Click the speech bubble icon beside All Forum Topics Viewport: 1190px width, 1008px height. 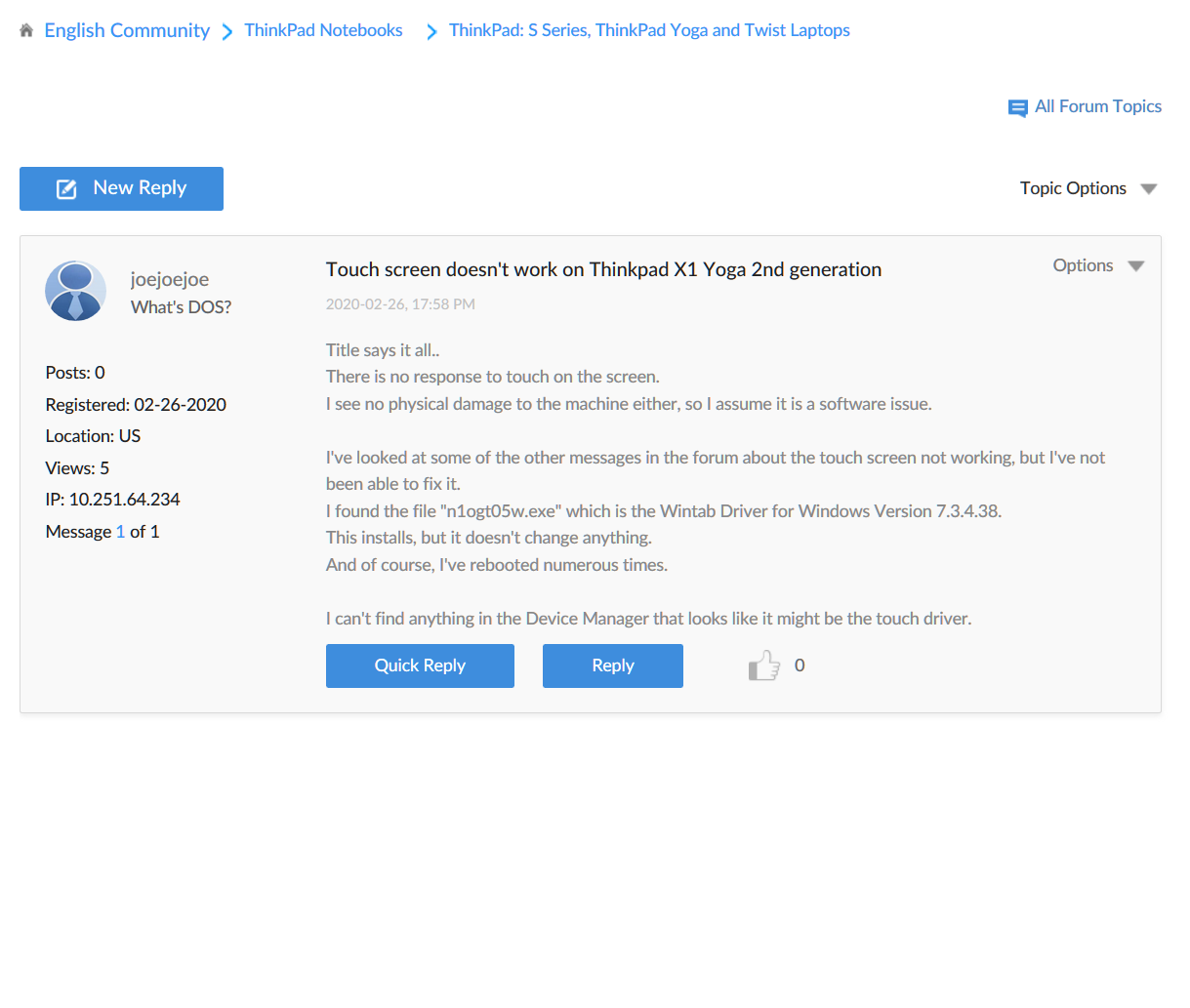[x=1018, y=108]
